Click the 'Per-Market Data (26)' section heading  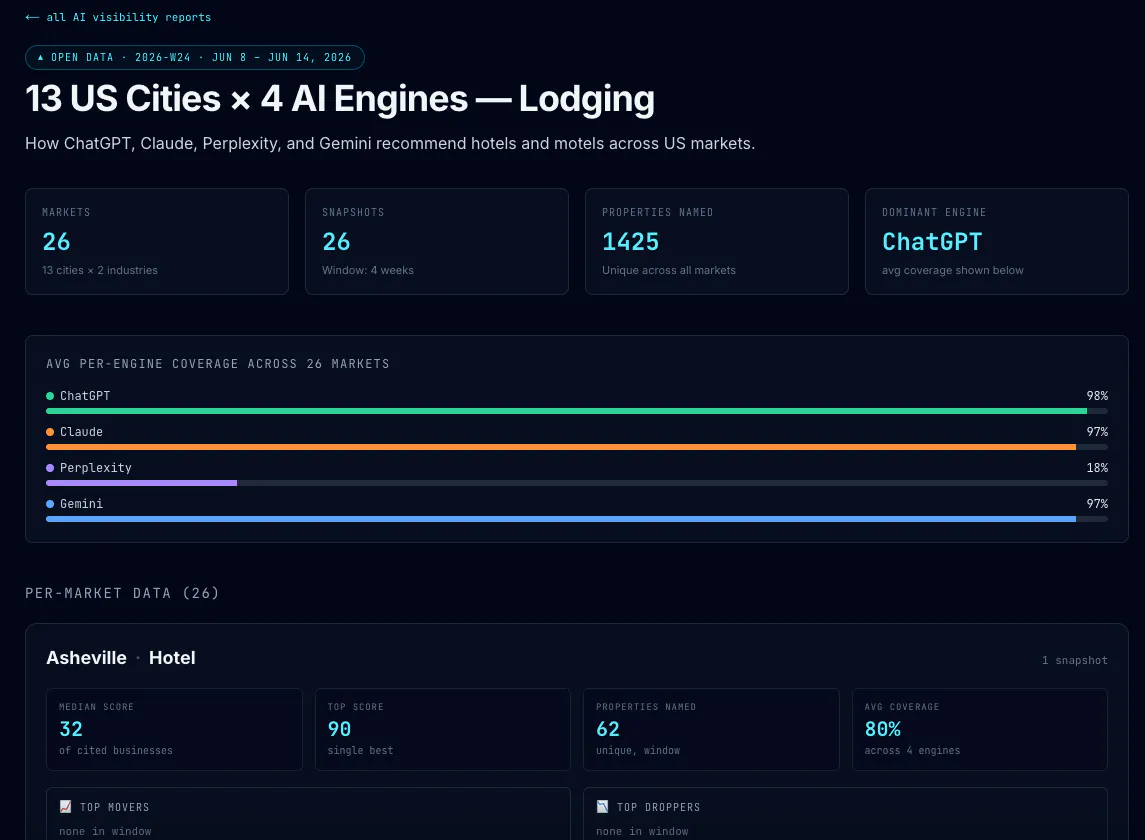[122, 593]
